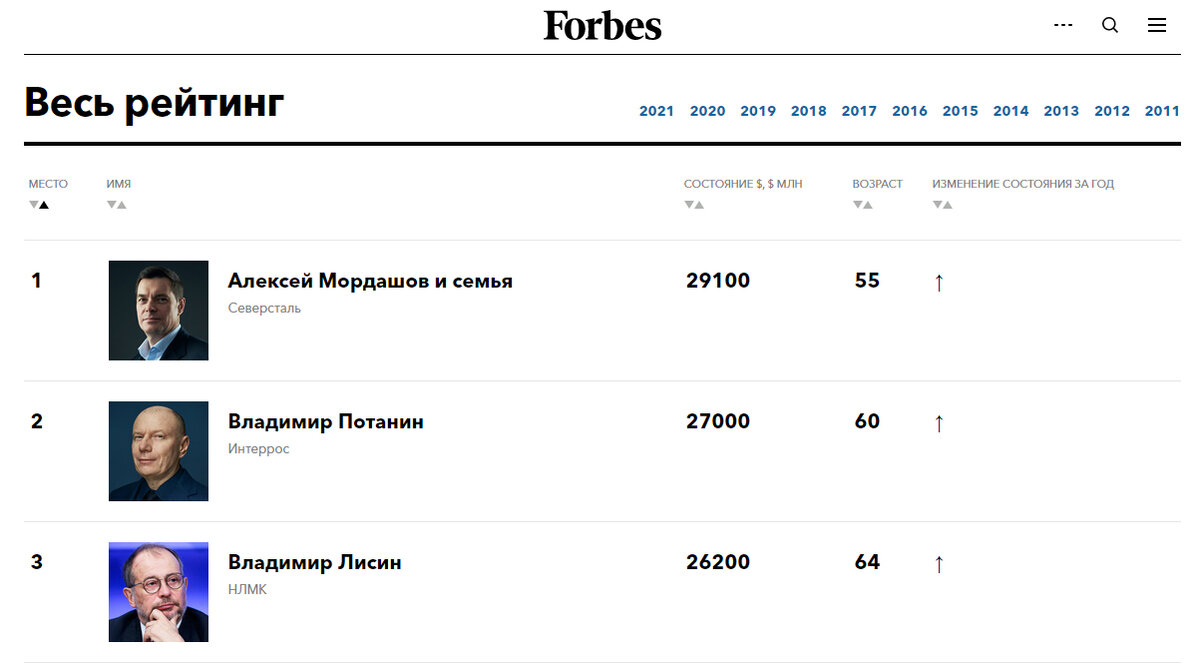
Task: Switch to the 2012 rating year
Action: tap(1112, 111)
